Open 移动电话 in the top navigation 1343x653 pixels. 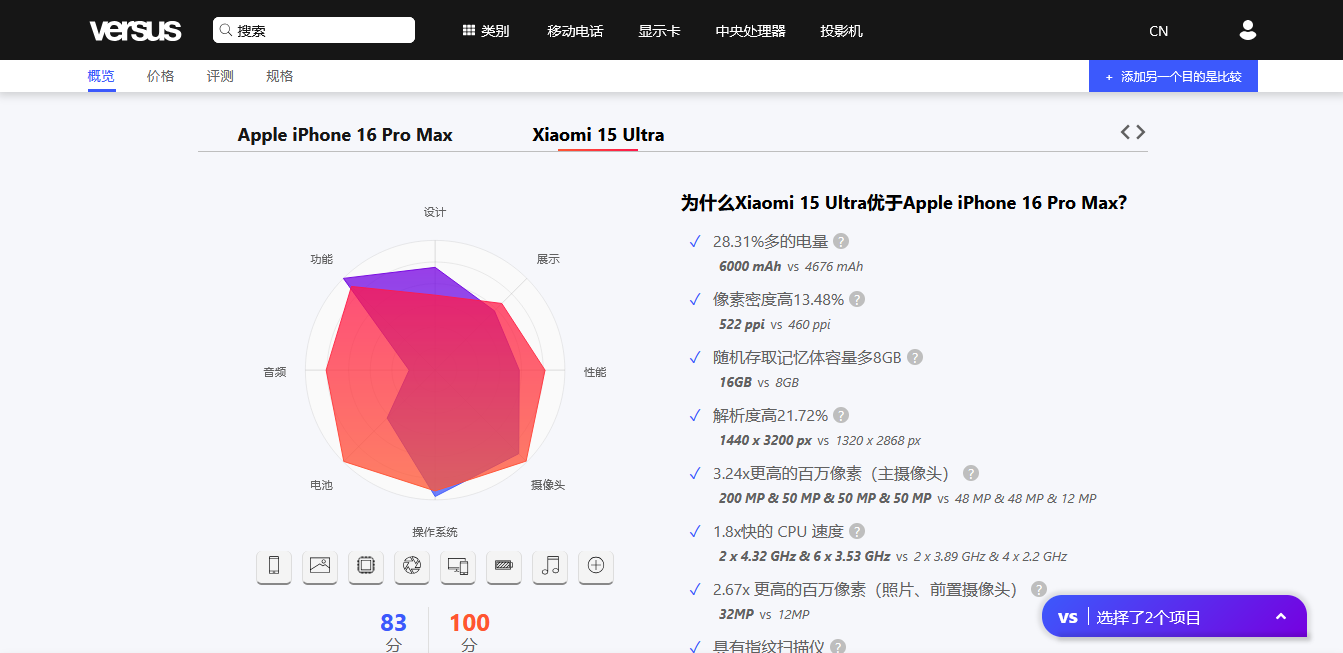coord(575,31)
